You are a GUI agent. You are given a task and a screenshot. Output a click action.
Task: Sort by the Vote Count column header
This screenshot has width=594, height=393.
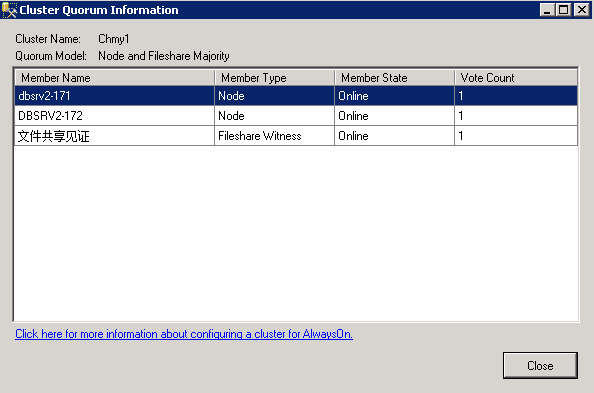(516, 78)
